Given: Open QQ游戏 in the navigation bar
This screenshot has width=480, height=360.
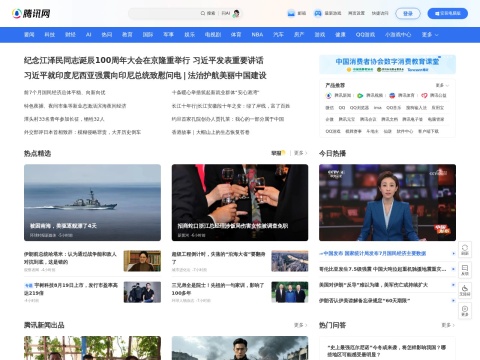Looking at the screenshot, I should coord(365,34).
